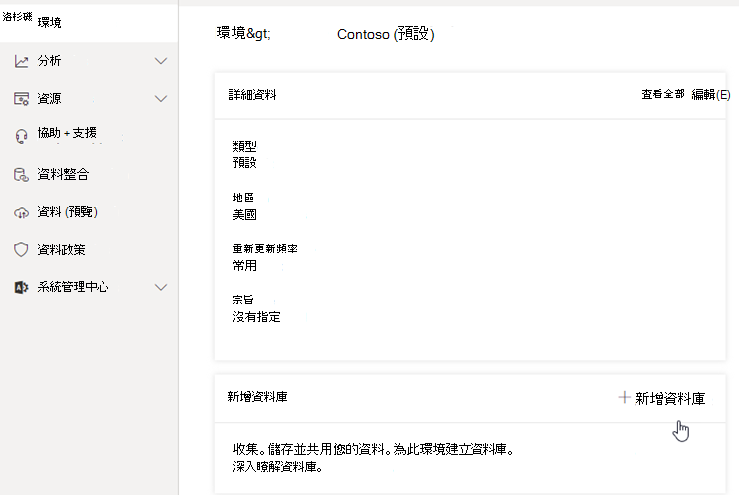This screenshot has height=495, width=739.
Task: Click the 美國 region value
Action: pos(244,214)
